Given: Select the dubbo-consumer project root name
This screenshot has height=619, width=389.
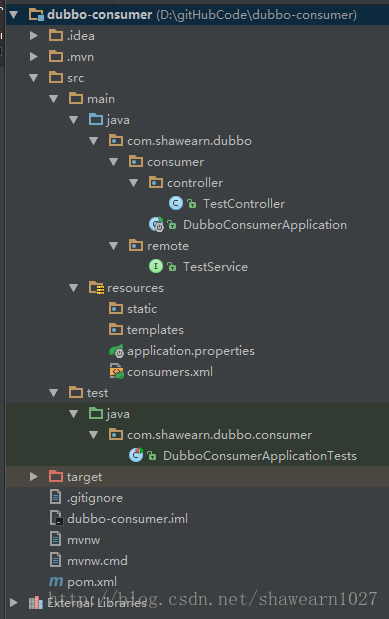Looking at the screenshot, I should pos(99,15).
